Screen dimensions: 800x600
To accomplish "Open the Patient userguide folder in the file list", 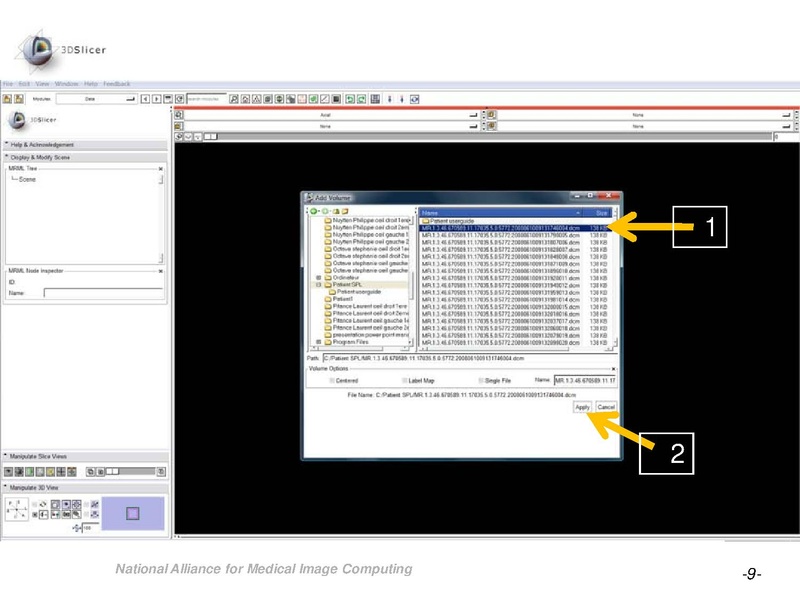I will pos(448,221).
